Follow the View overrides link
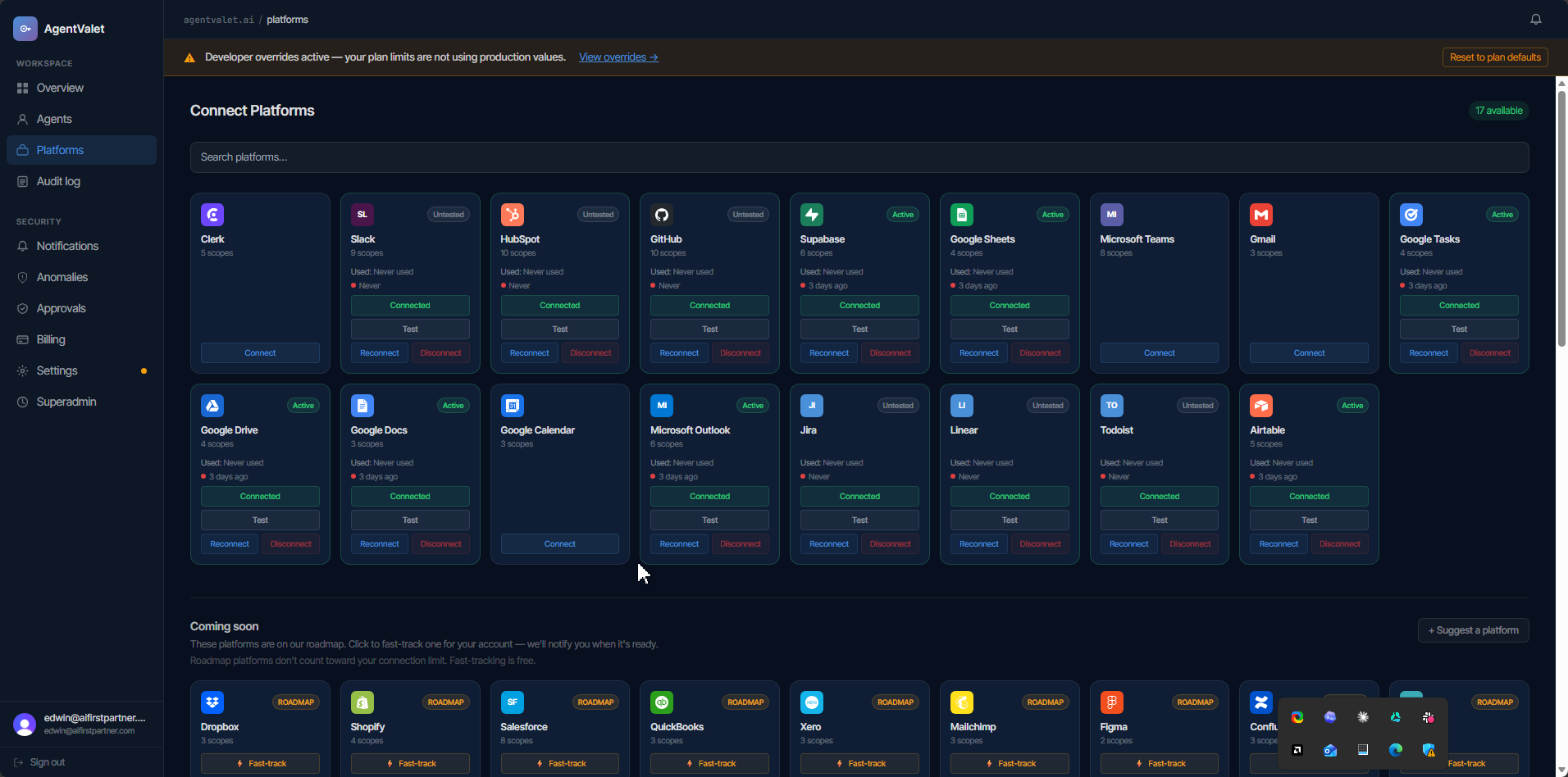This screenshot has width=1568, height=777. tap(618, 57)
